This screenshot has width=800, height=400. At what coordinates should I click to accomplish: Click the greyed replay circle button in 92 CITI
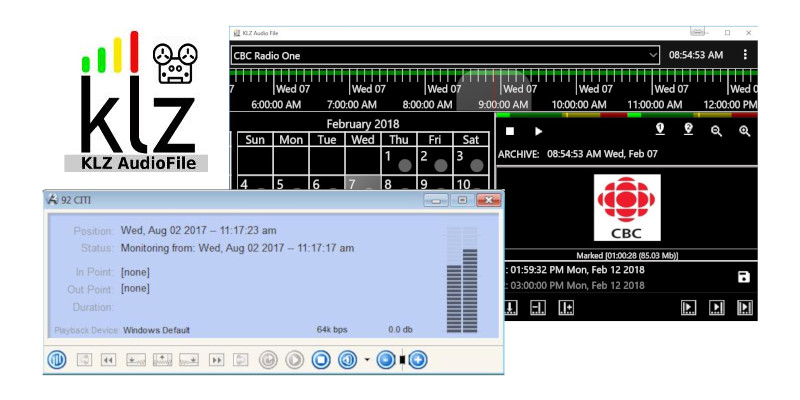[x=268, y=360]
